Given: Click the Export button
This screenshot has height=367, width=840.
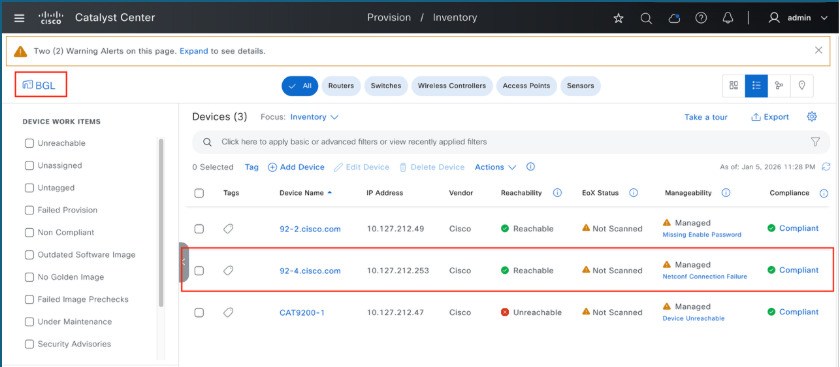Looking at the screenshot, I should click(x=770, y=117).
